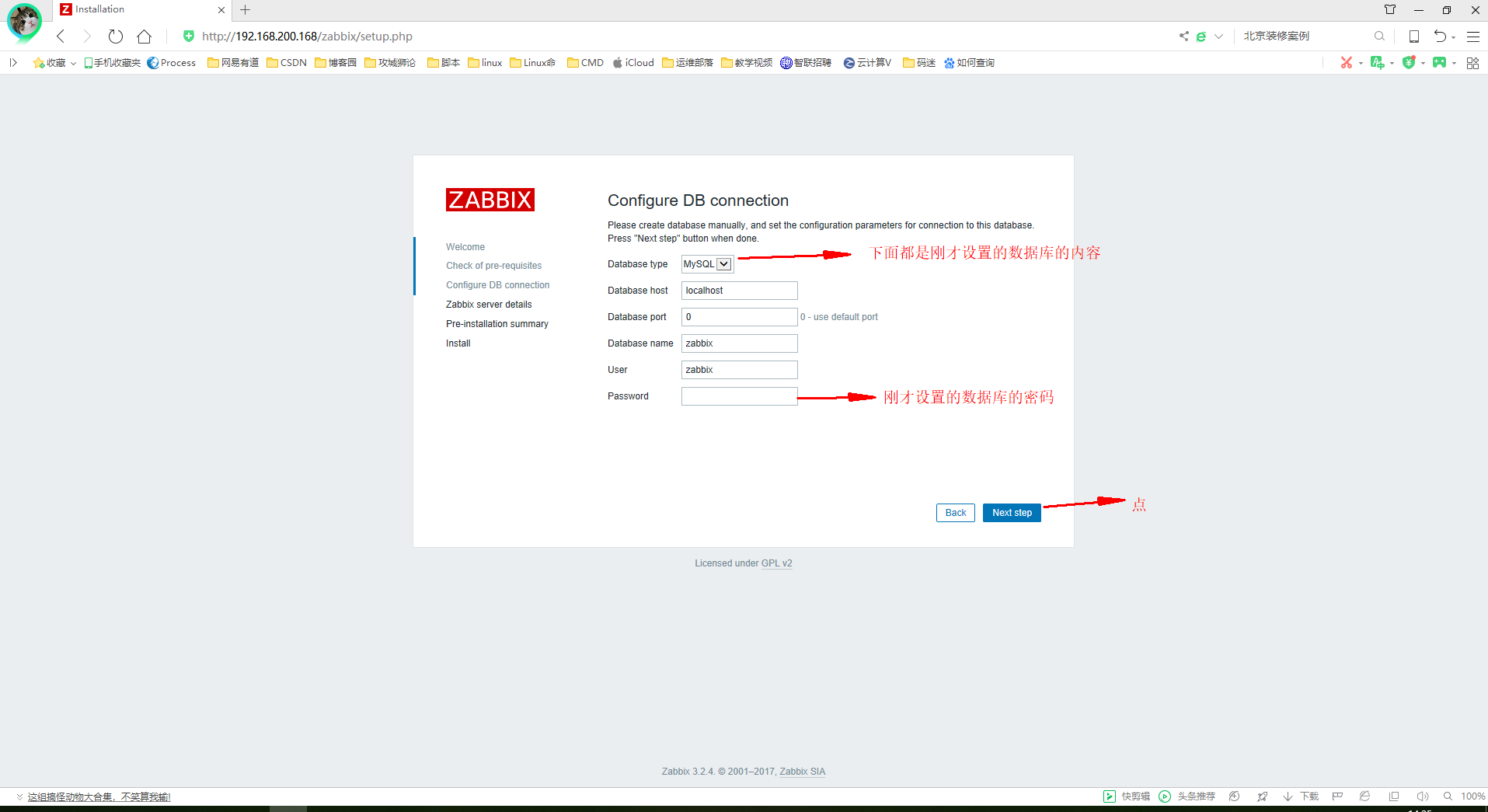Switch browser engine via green e icon
The width and height of the screenshot is (1488, 812).
[x=1201, y=37]
